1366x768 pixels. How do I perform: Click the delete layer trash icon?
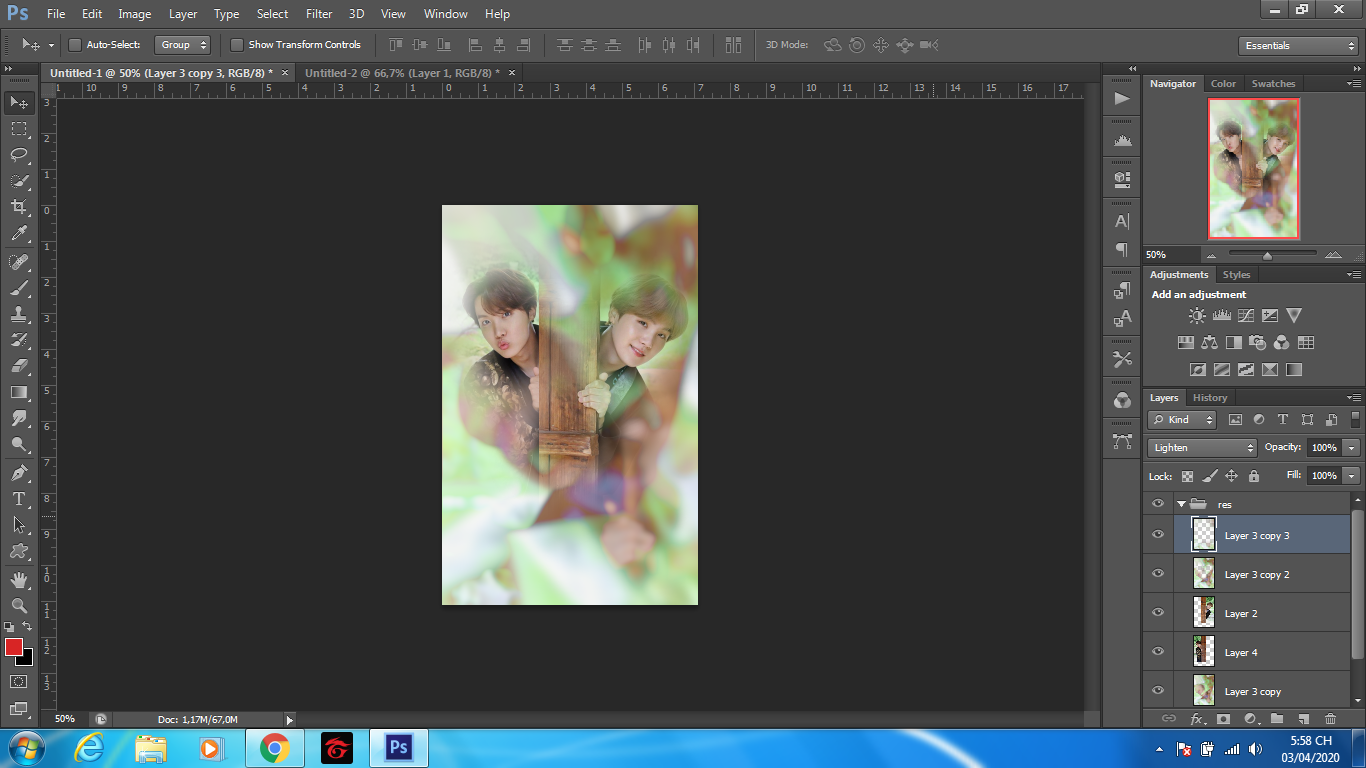pos(1330,718)
